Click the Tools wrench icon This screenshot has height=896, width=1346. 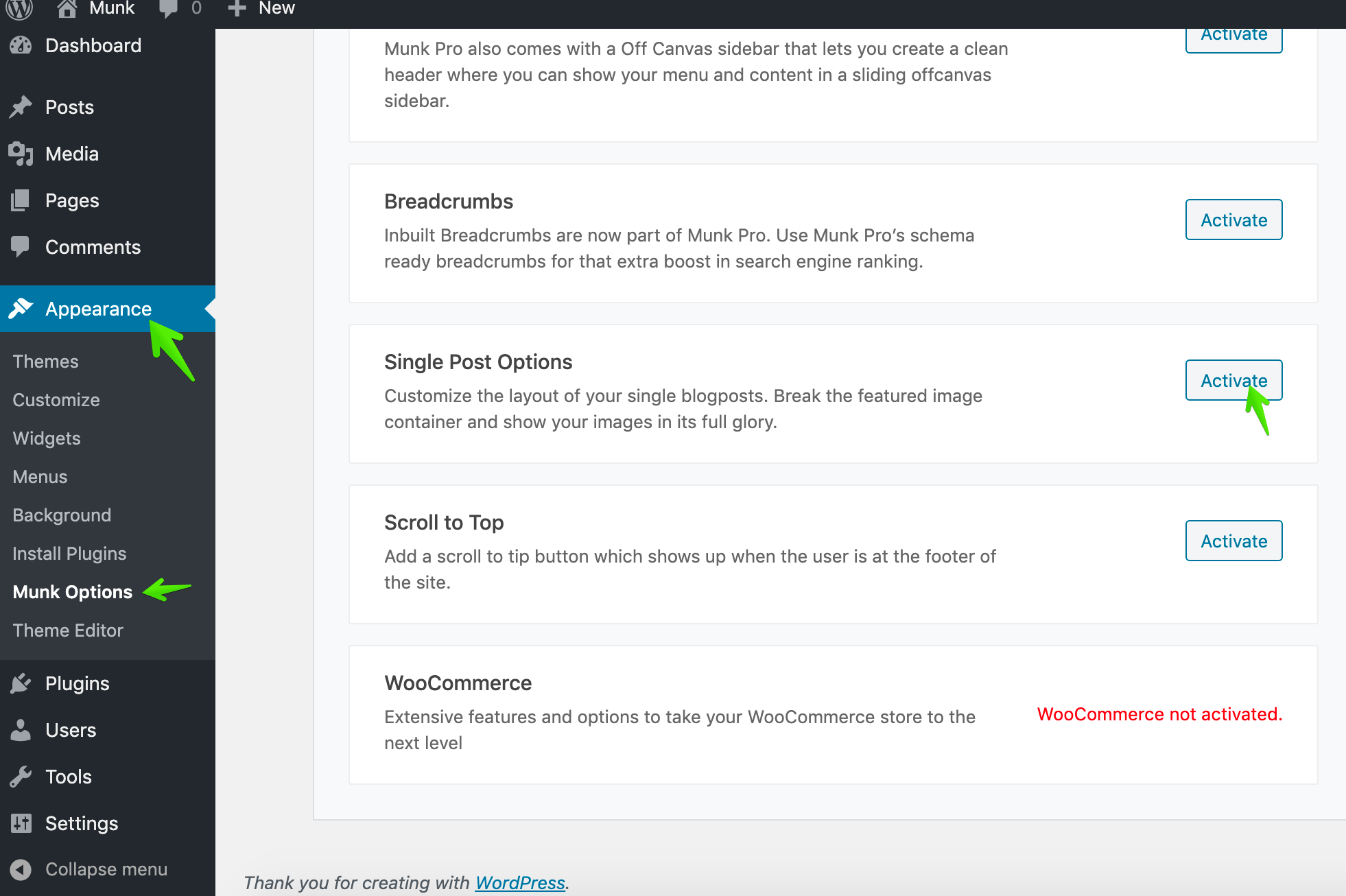21,777
